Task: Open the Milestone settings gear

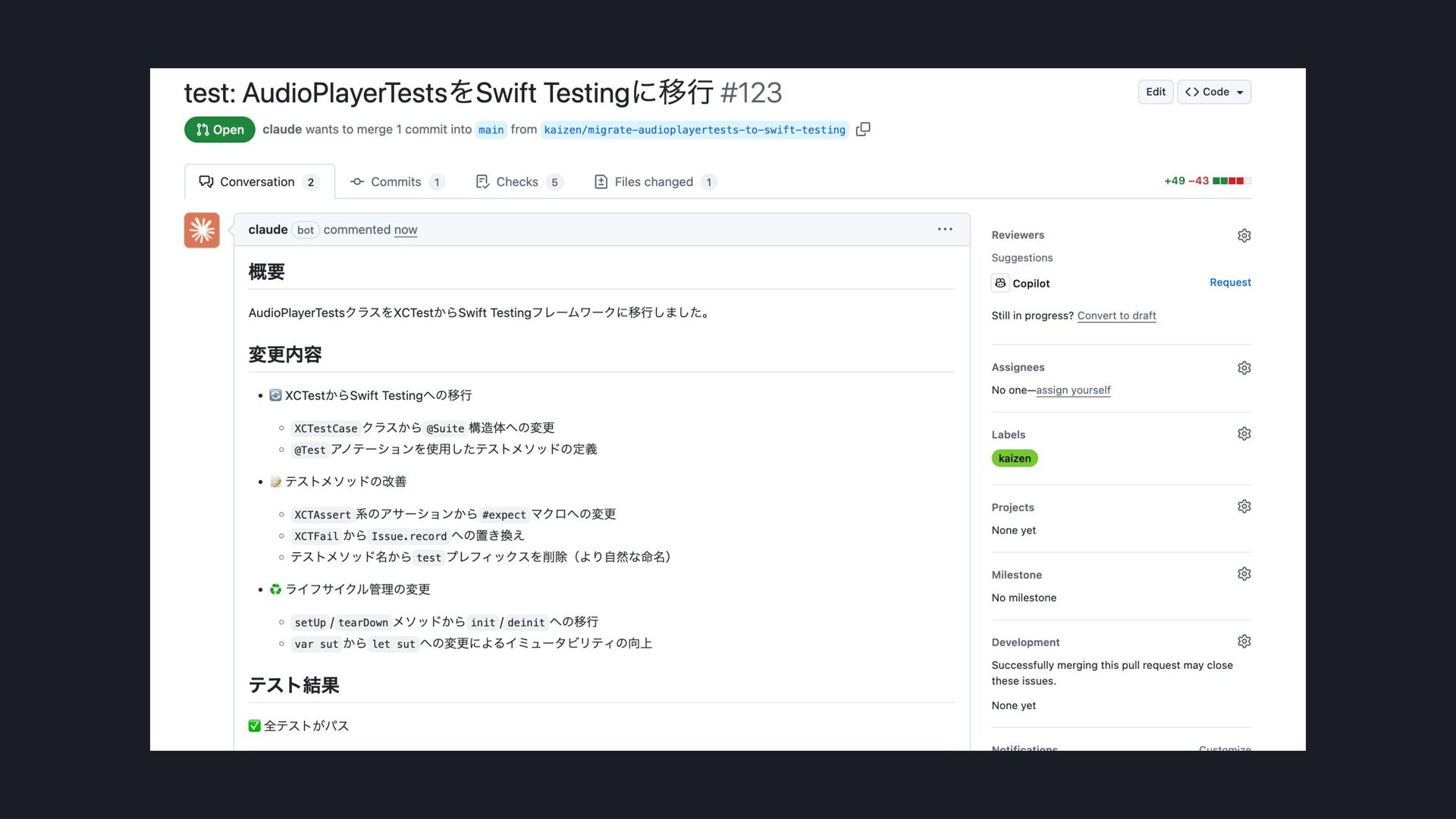Action: pos(1244,574)
